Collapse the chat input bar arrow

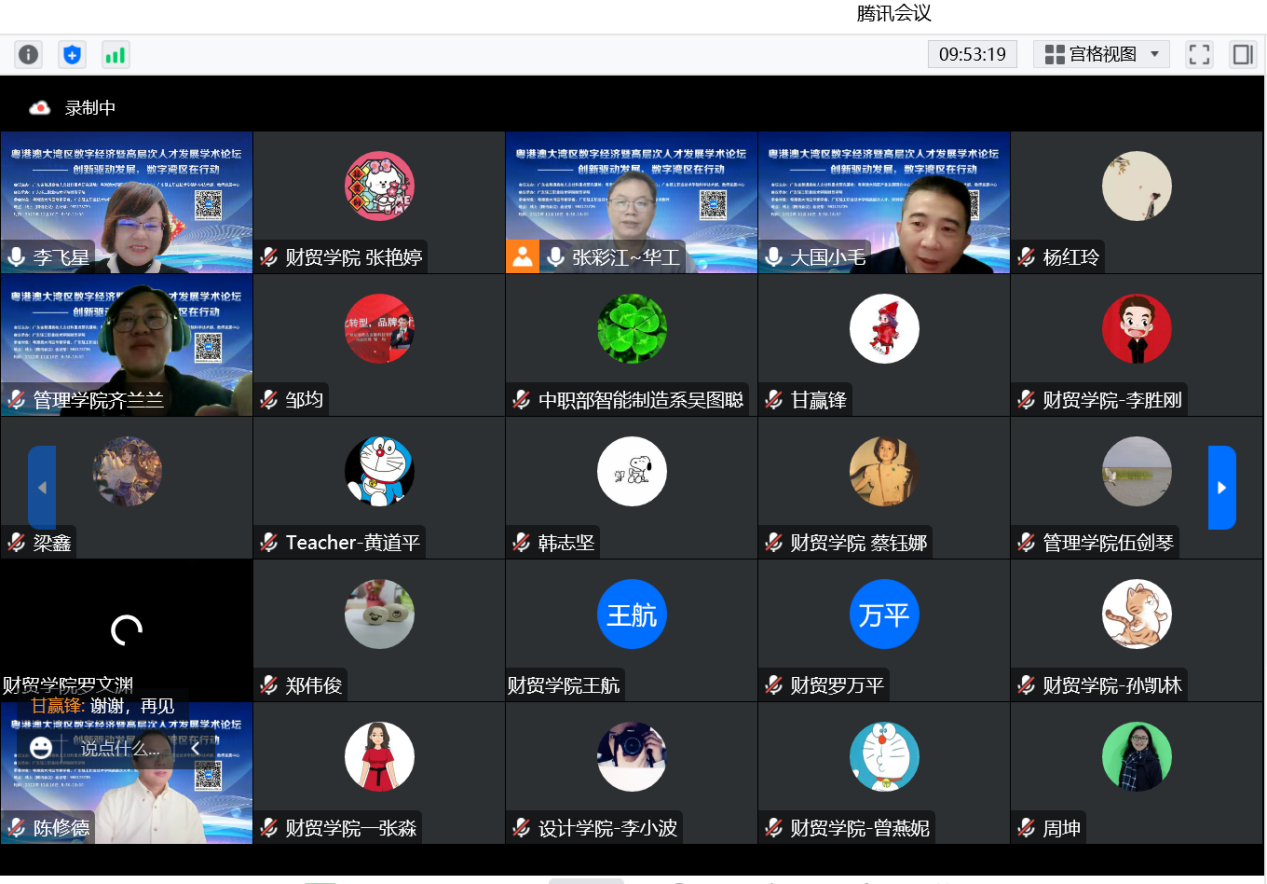(x=195, y=747)
